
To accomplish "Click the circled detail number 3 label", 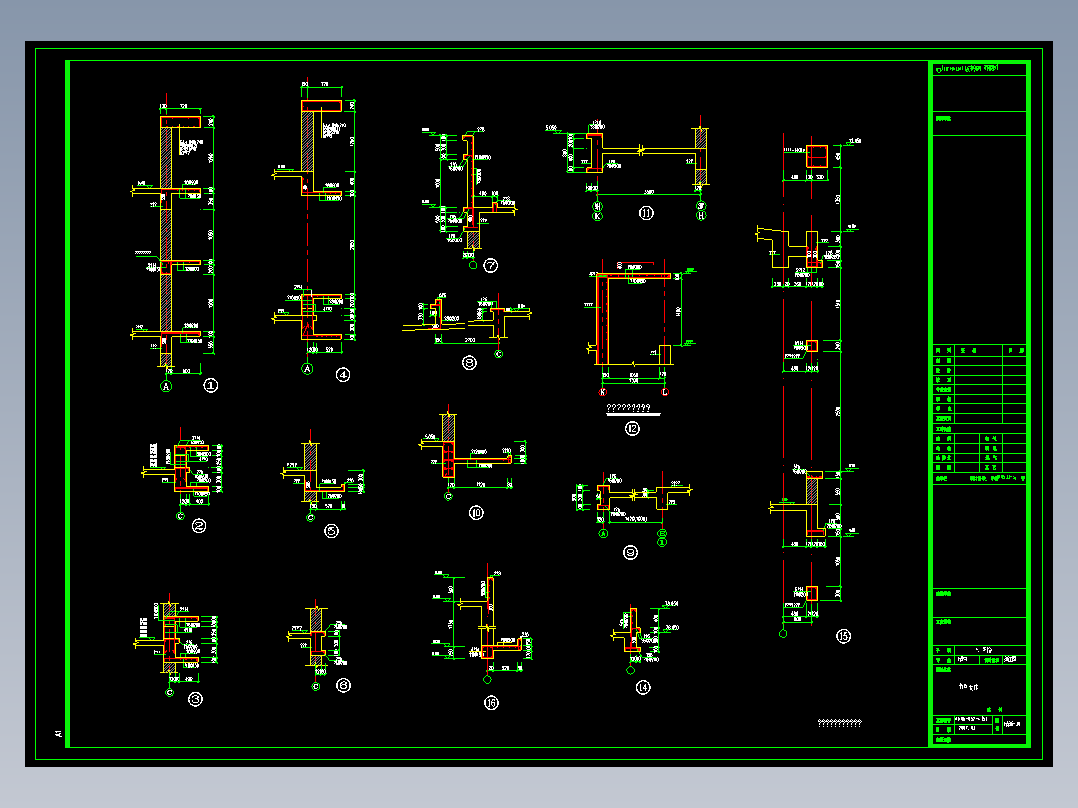I will pyautogui.click(x=195, y=699).
